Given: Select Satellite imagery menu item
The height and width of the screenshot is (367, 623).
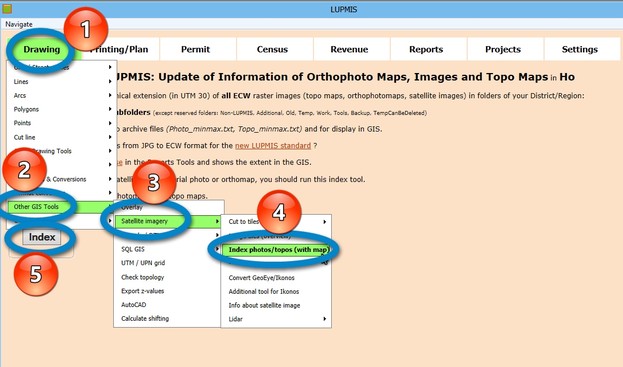Looking at the screenshot, I should click(167, 221).
